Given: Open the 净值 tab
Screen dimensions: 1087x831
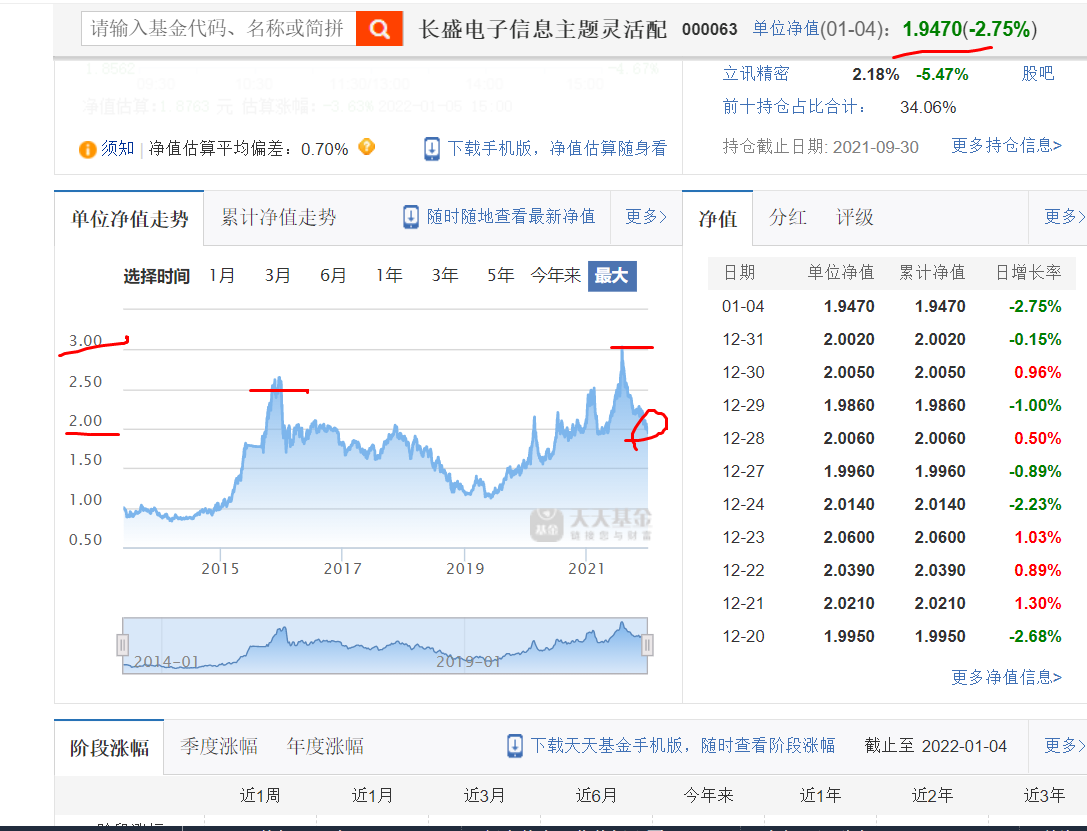Looking at the screenshot, I should coord(718,218).
